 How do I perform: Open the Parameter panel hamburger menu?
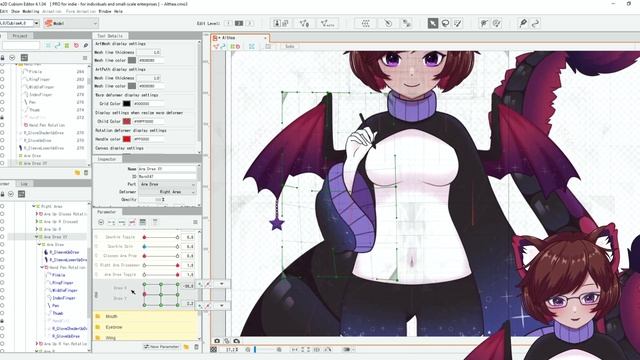point(195,222)
